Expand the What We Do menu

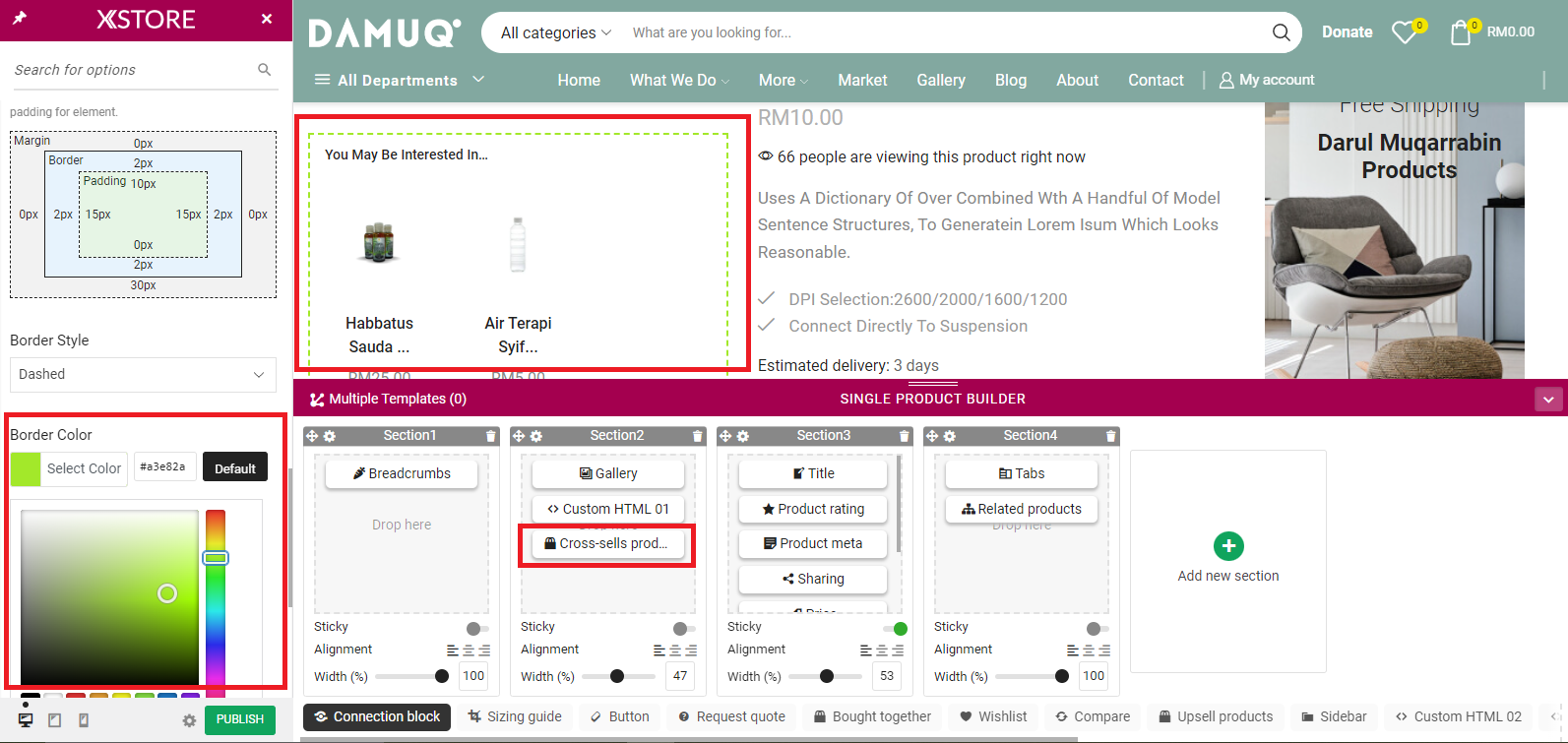click(679, 80)
